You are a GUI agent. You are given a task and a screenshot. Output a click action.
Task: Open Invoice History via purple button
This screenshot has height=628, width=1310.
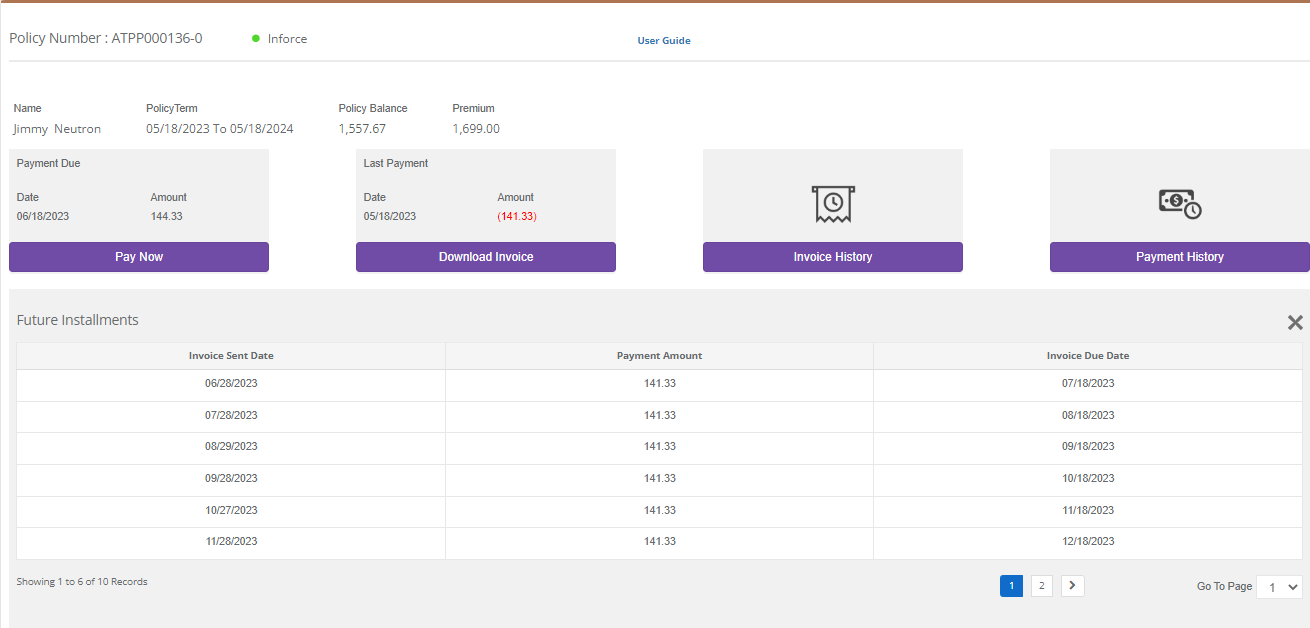tap(832, 257)
